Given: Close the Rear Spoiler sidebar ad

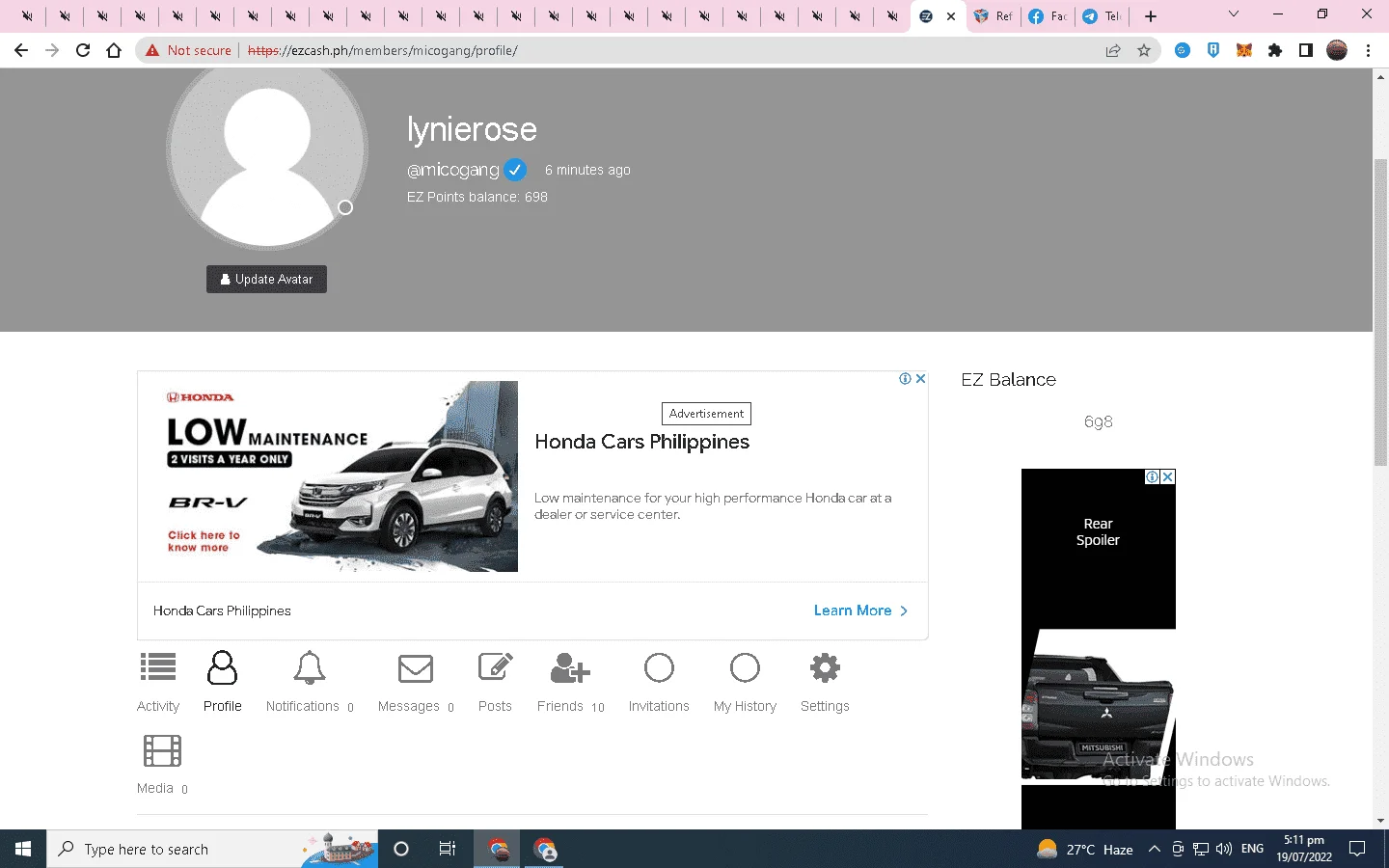Looking at the screenshot, I should [x=1168, y=476].
